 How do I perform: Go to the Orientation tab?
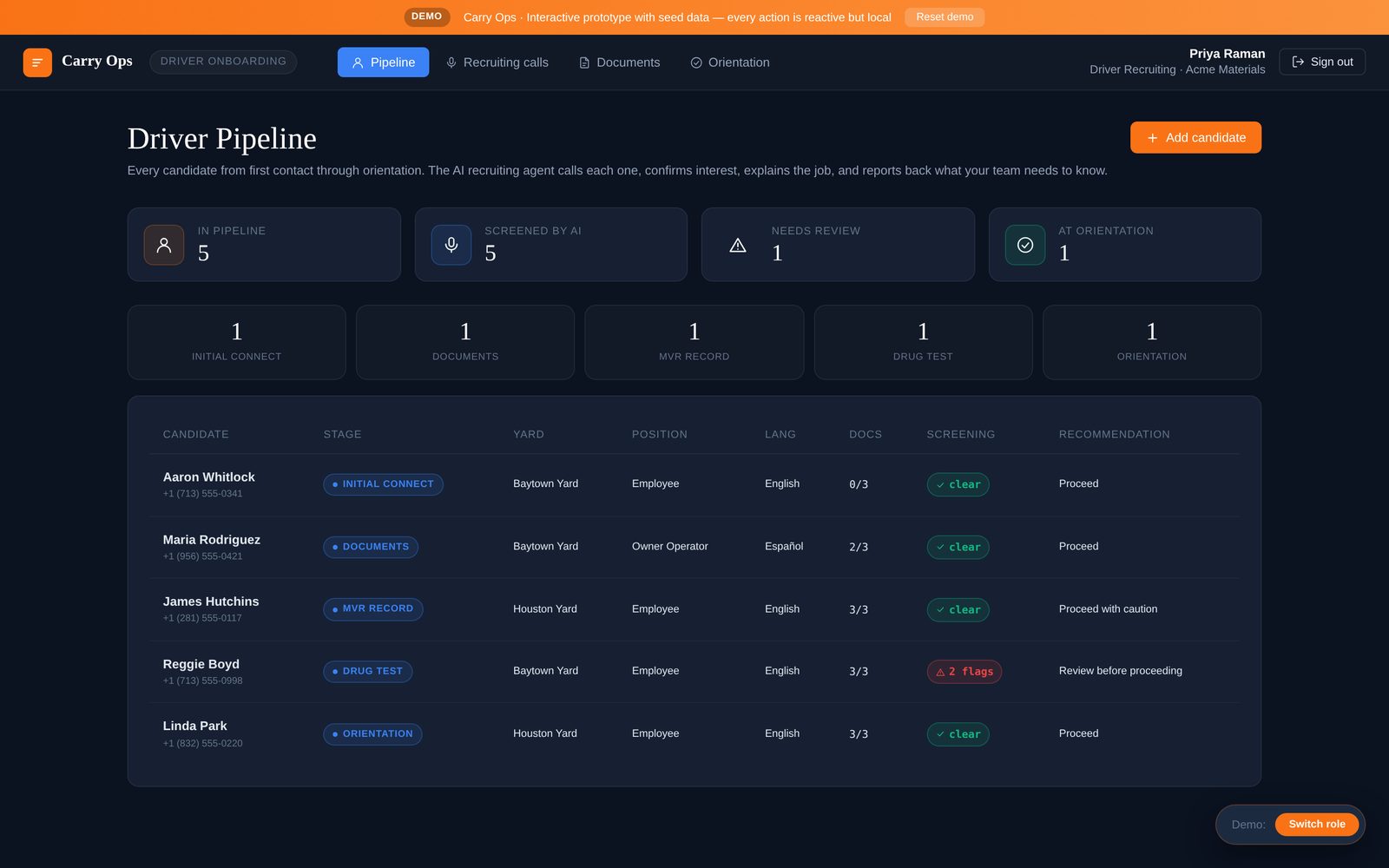729,62
